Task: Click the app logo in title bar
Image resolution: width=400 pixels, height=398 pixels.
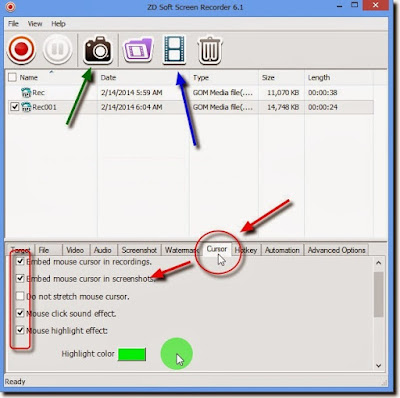Action: [x=10, y=7]
